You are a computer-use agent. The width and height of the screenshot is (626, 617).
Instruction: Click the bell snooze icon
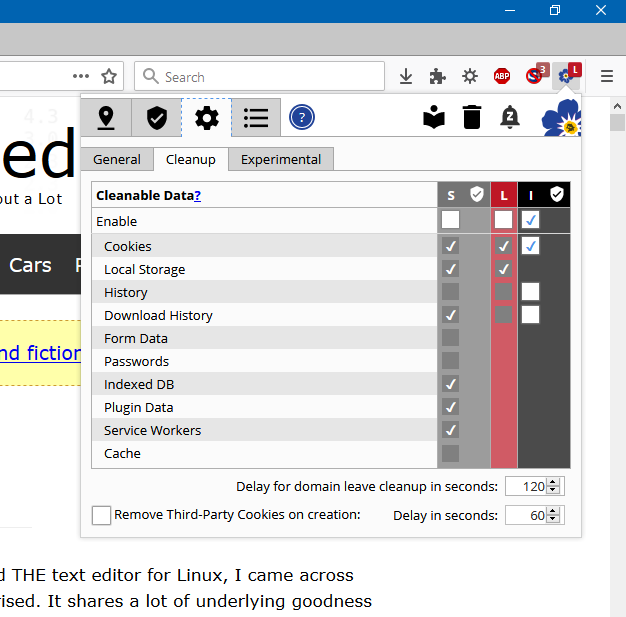coord(510,118)
